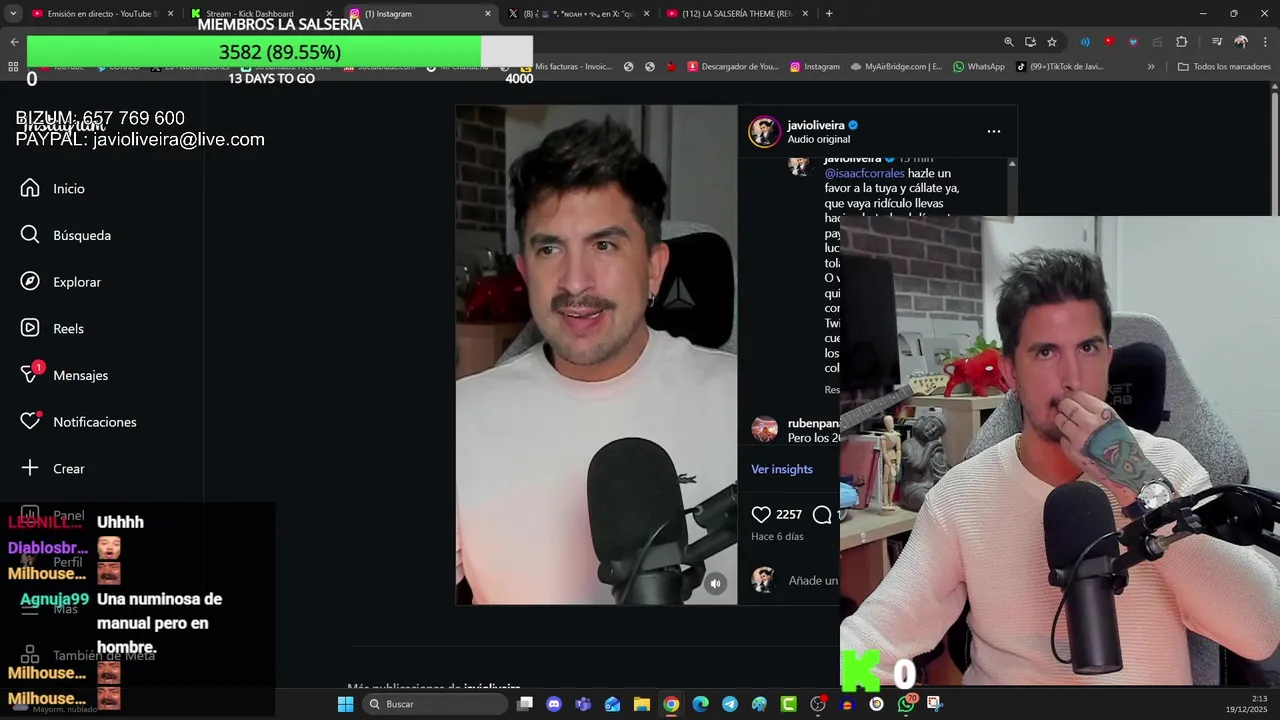Viewport: 1280px width, 720px height.
Task: Open Instagram Inicio home icon
Action: tap(30, 188)
